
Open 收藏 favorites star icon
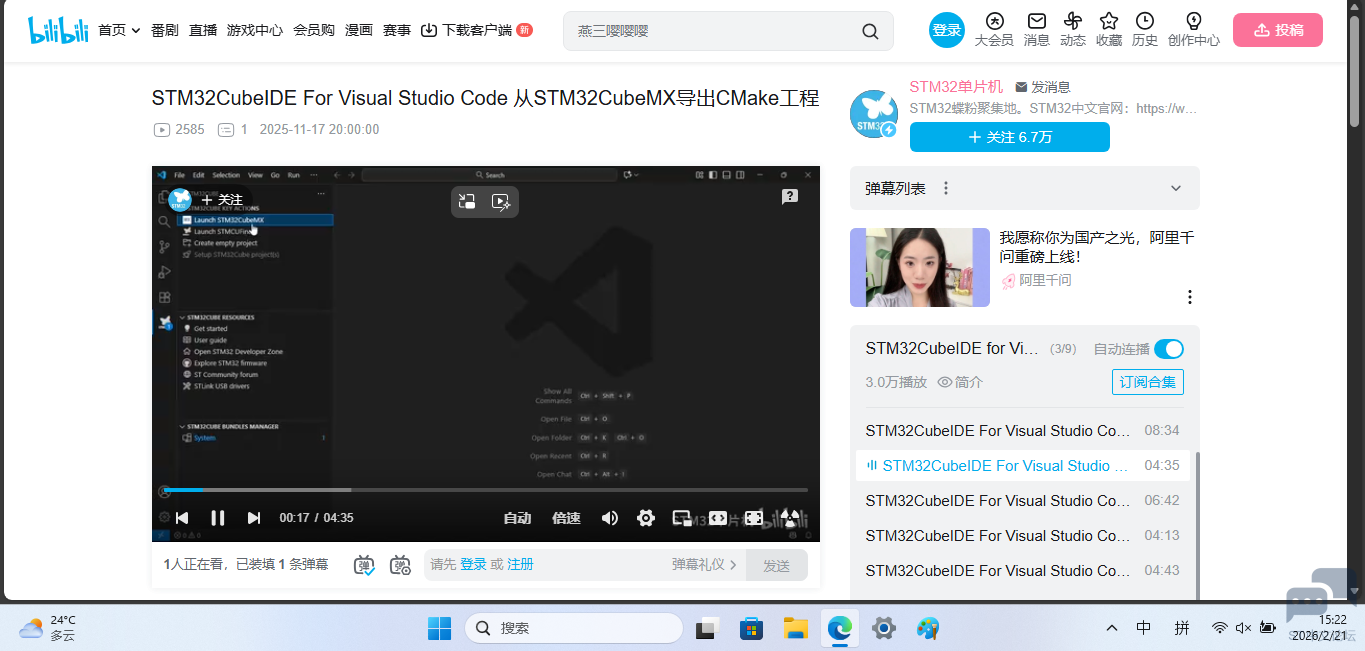1108,22
